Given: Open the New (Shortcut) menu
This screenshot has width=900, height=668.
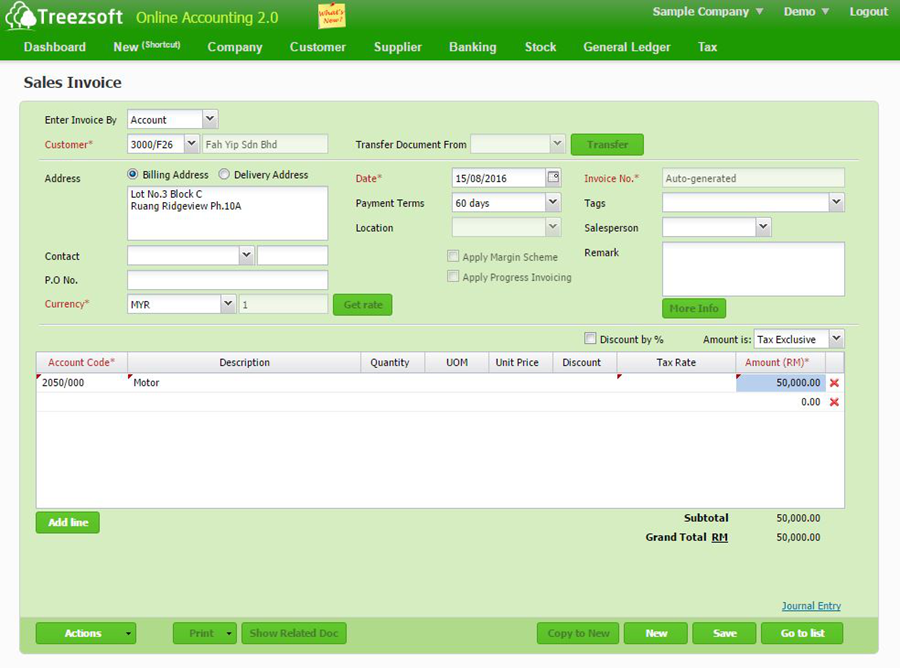Looking at the screenshot, I should click(147, 46).
